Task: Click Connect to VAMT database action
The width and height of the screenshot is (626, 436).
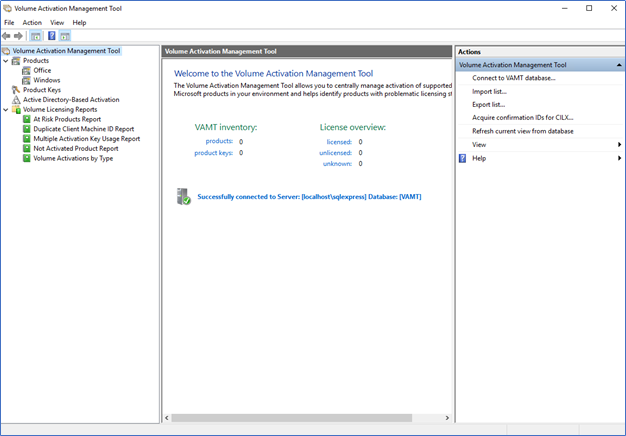Action: 514,78
